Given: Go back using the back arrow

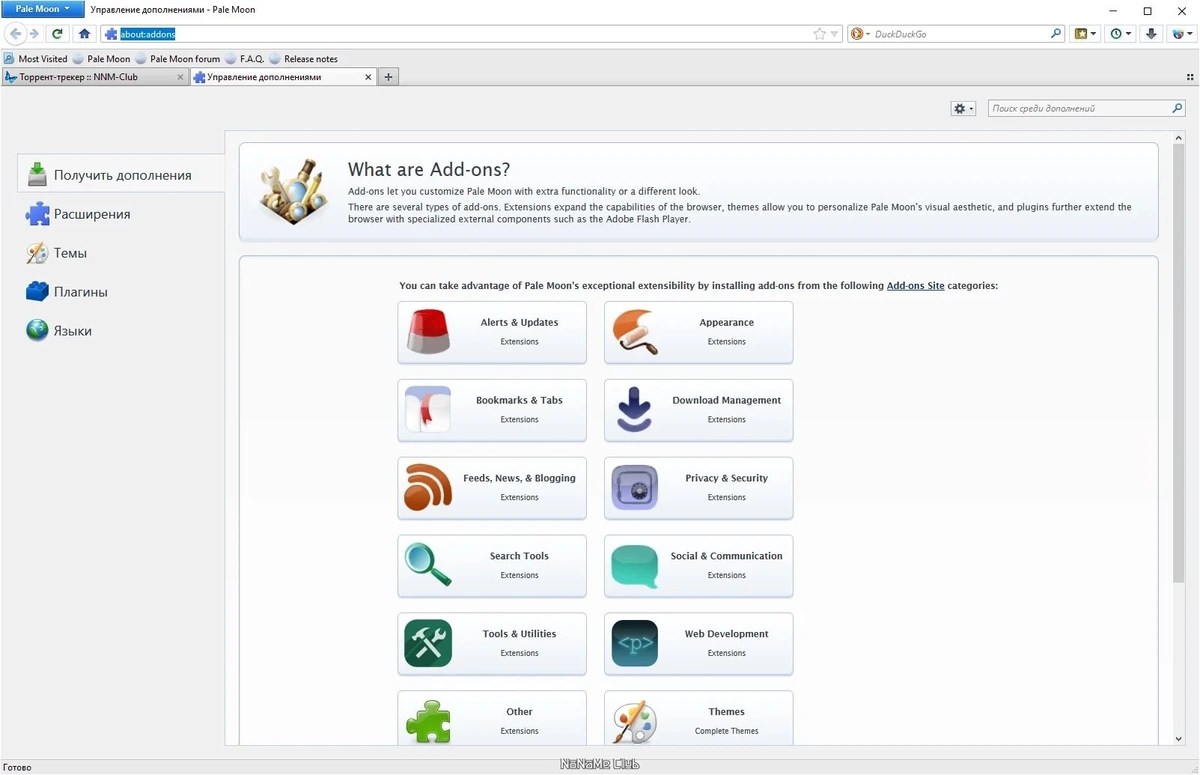Looking at the screenshot, I should tap(15, 33).
